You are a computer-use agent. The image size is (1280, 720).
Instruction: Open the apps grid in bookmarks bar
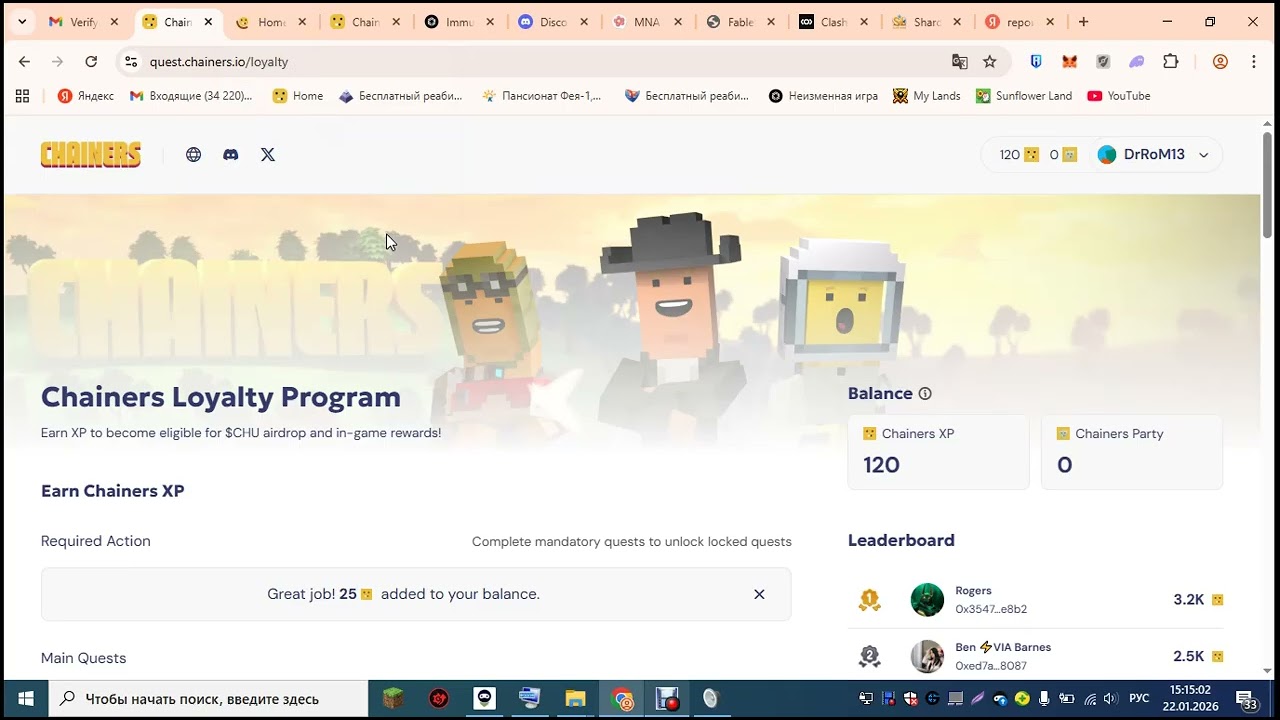(x=22, y=96)
